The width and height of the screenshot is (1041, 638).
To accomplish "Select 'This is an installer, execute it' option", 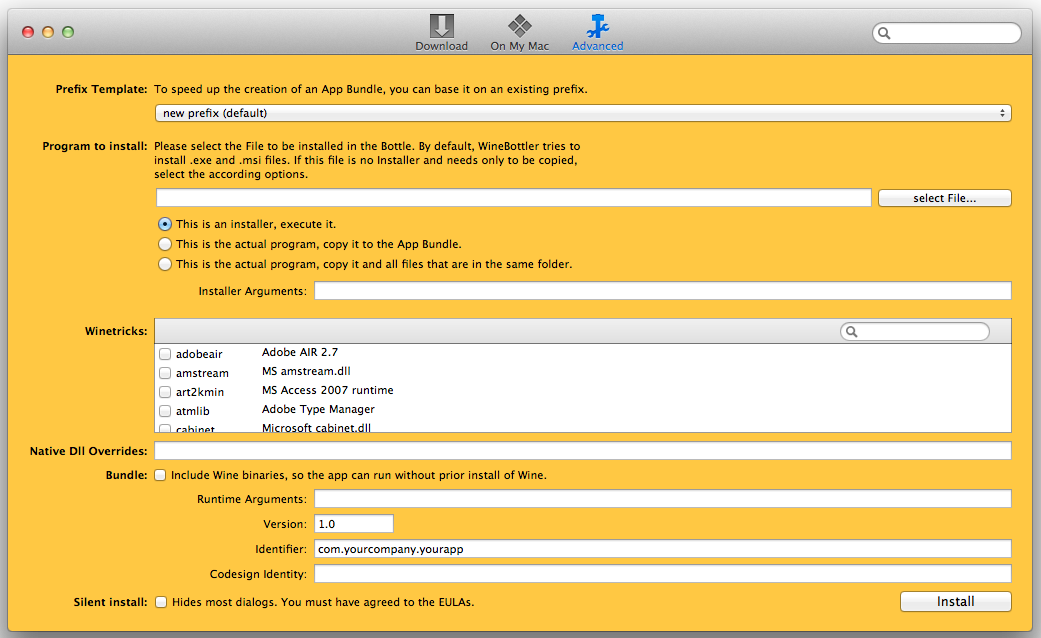I will click(165, 224).
